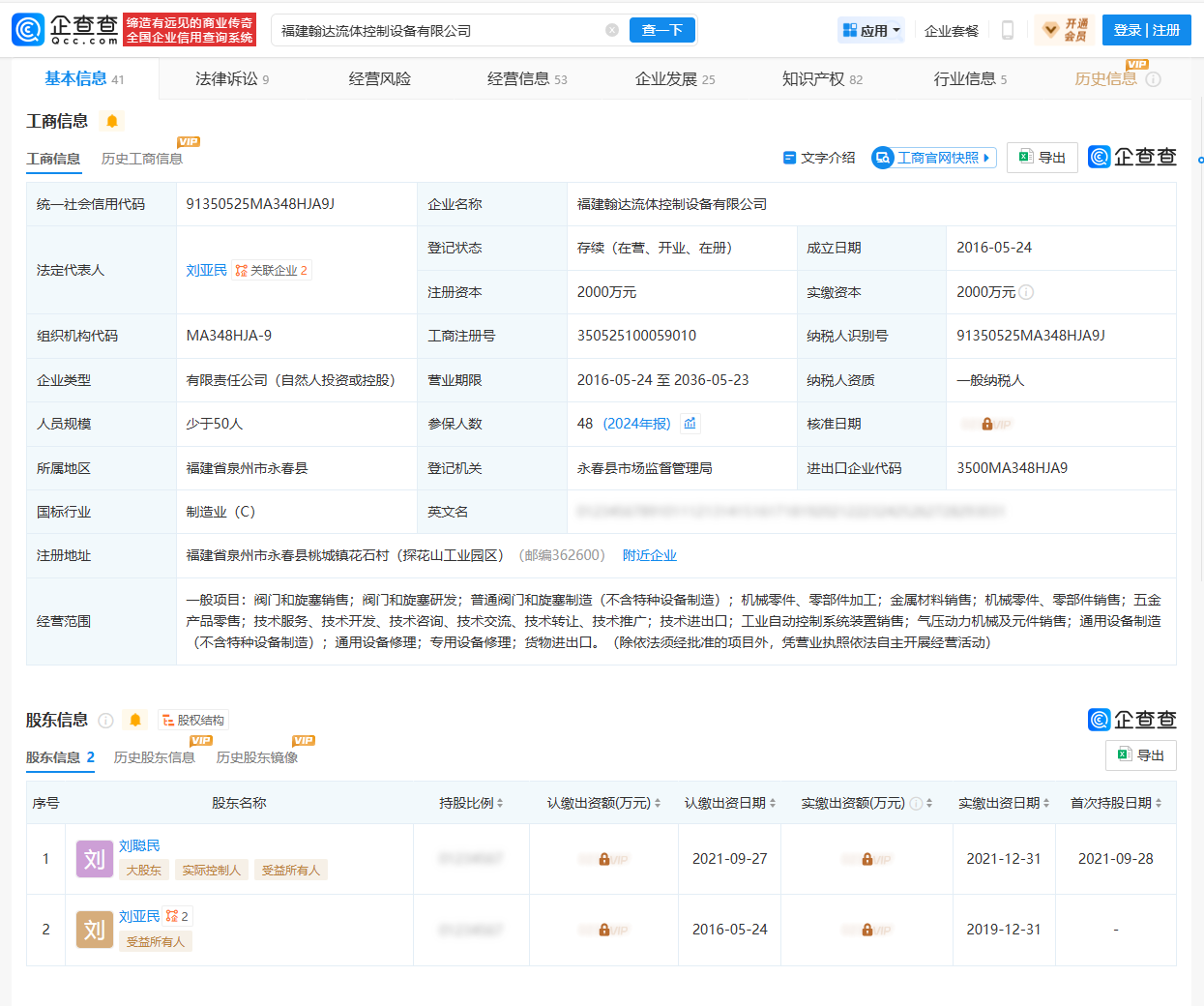Screen dimensions: 1204x1006
Task: Click info icon next to 实缴资本
Action: coord(1026,292)
